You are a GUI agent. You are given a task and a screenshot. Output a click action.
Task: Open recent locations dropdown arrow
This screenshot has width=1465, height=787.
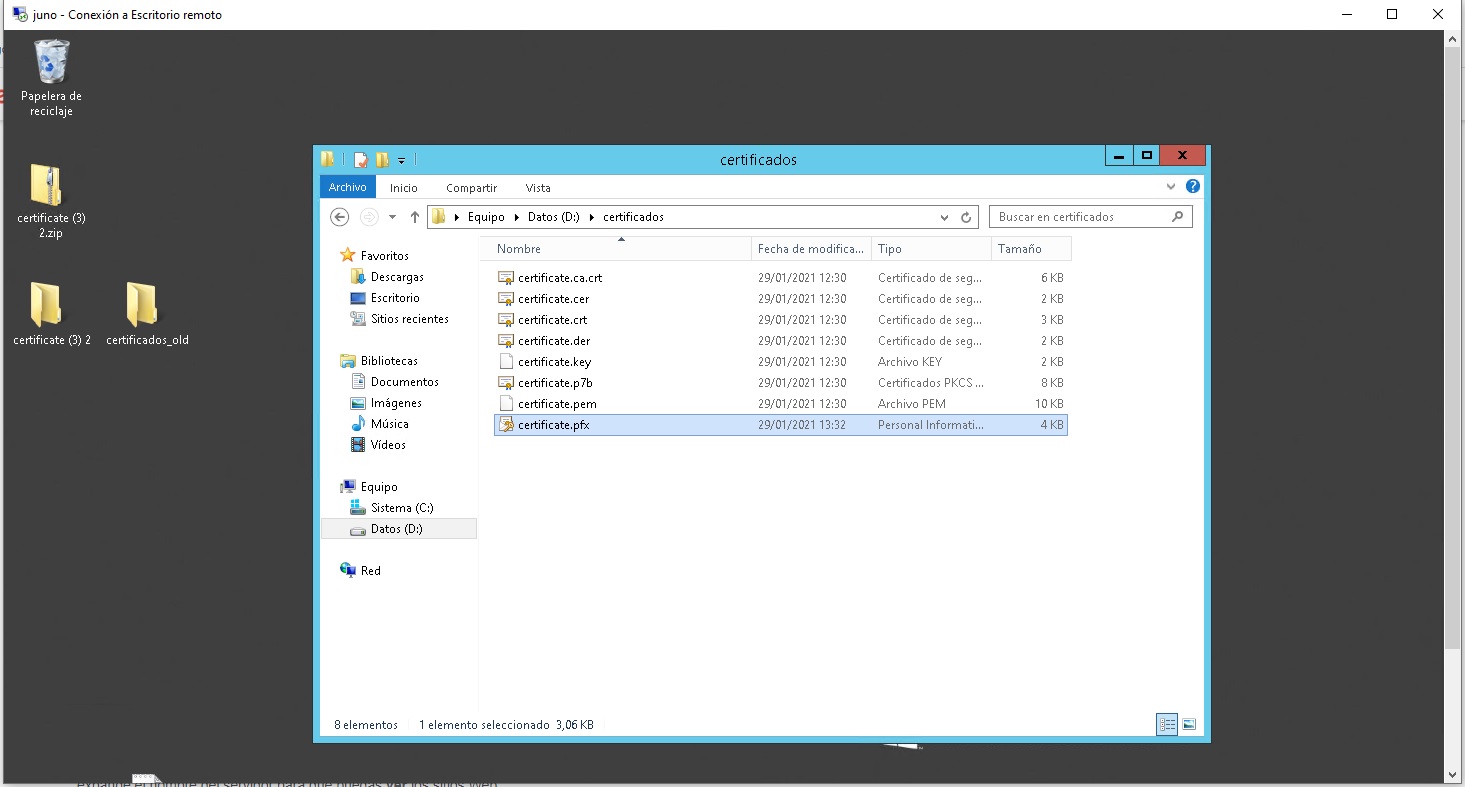coord(392,217)
